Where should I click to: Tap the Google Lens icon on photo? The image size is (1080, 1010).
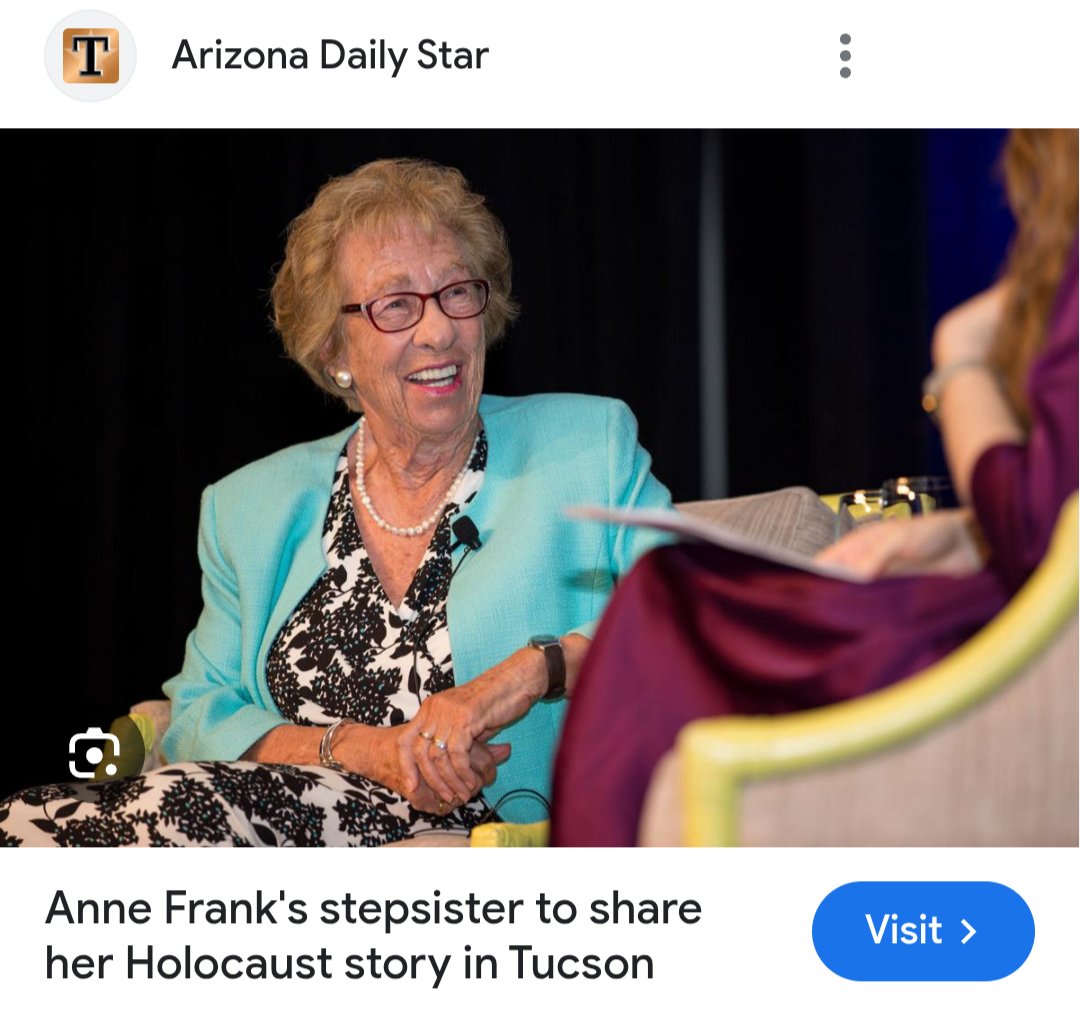click(94, 752)
